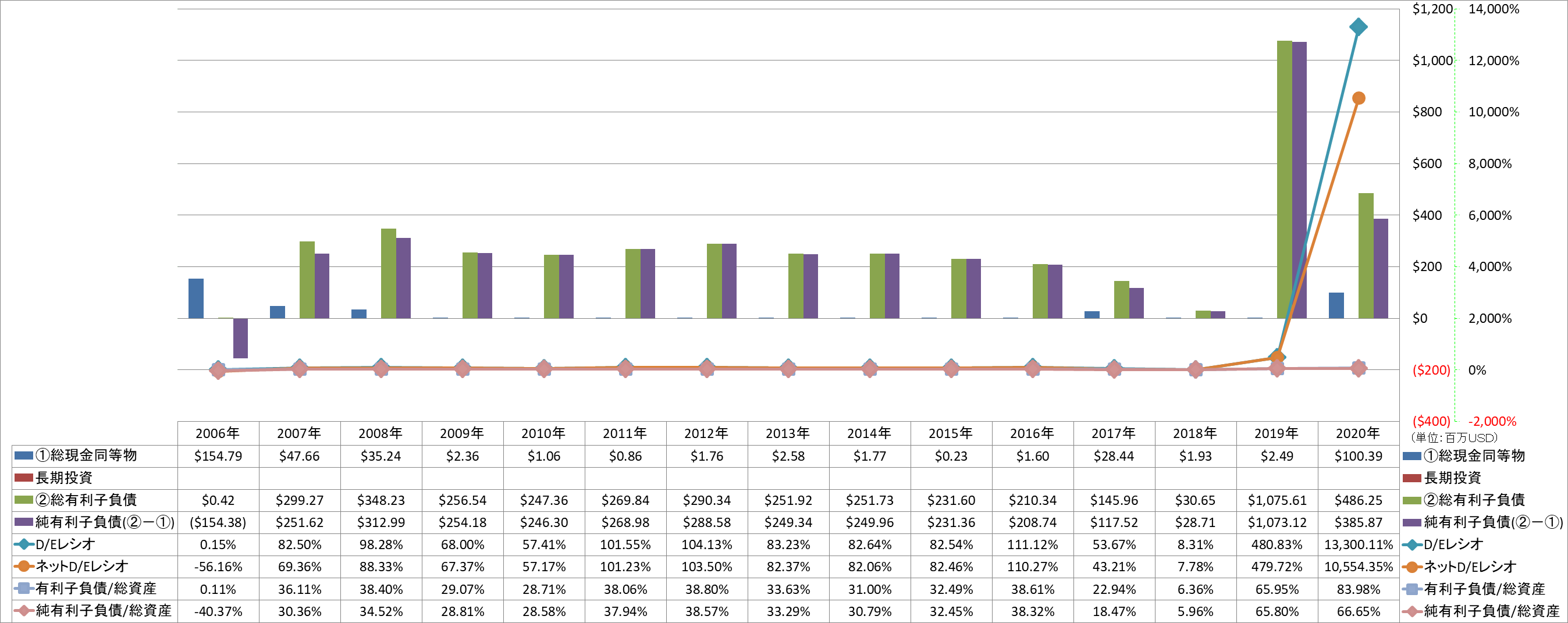Click the 13,300.11% D/E ratio cell
This screenshot has height=623, width=1568.
[x=1358, y=544]
